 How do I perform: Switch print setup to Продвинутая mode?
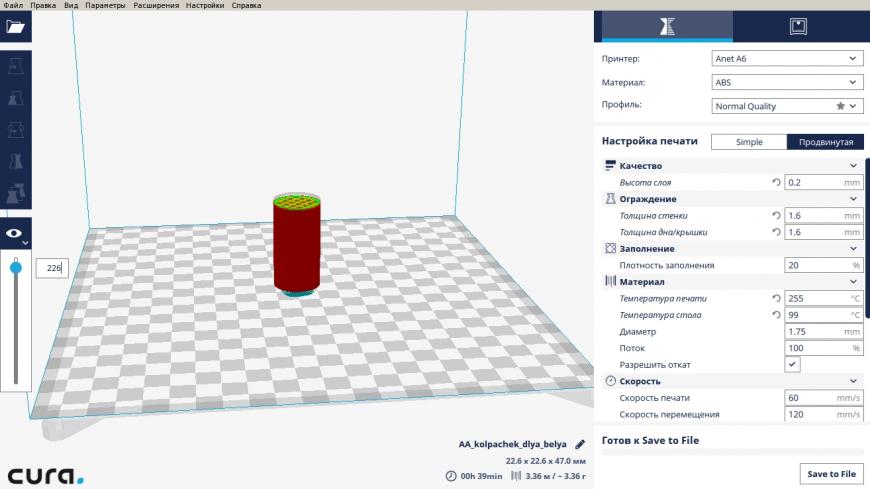[x=826, y=142]
